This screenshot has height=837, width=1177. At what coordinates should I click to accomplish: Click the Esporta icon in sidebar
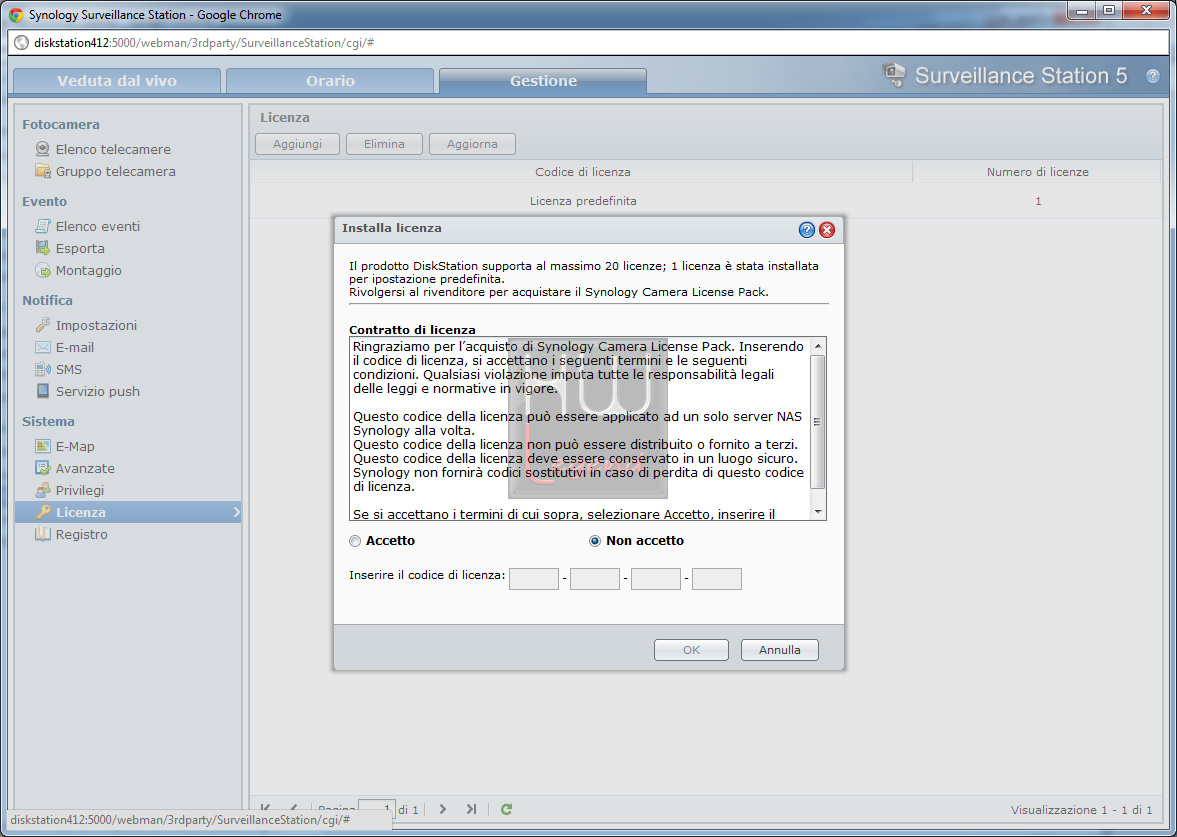tap(43, 248)
